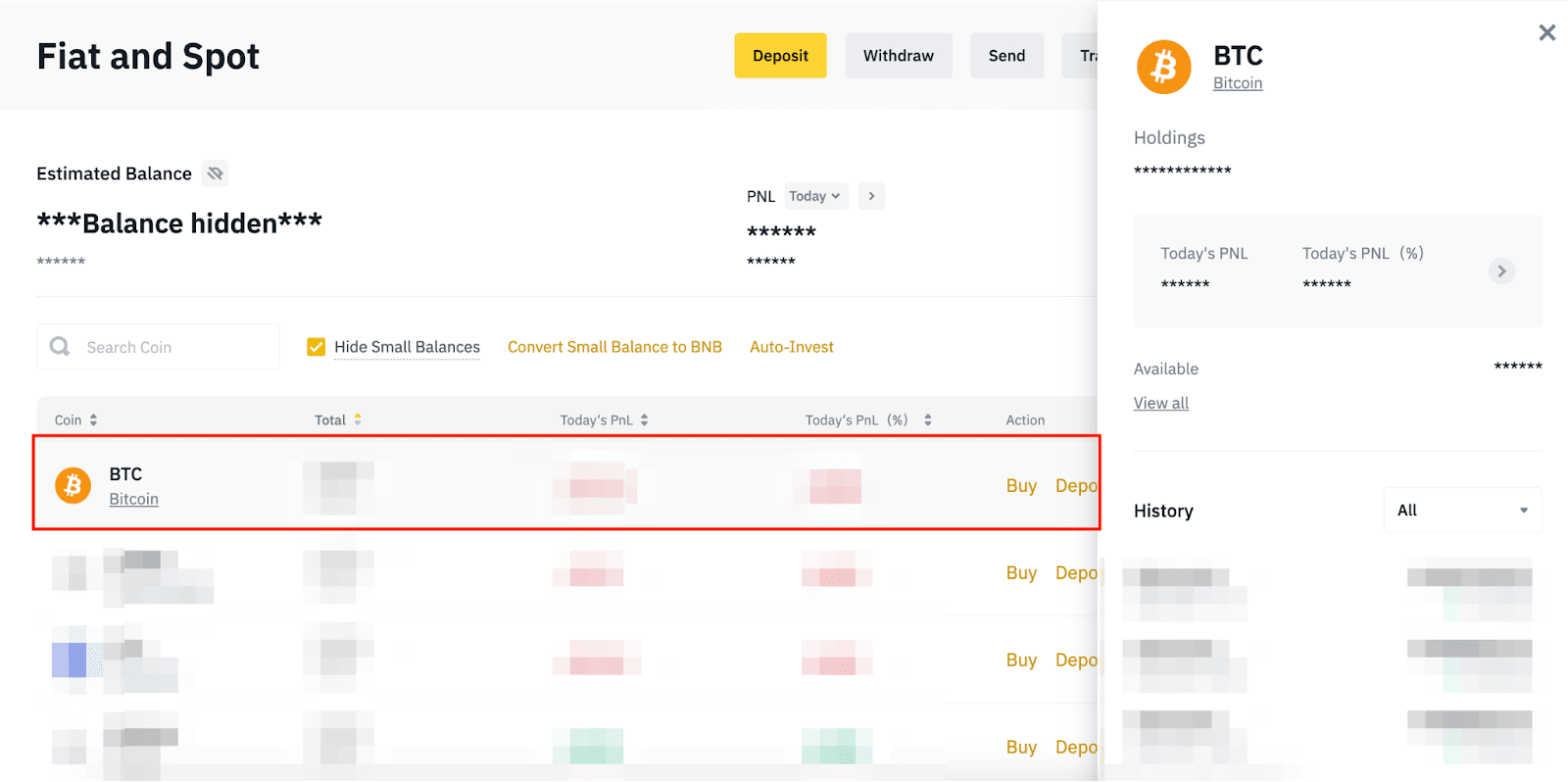Open the Convert Small Balance to BNB link
Viewport: 1568px width, 782px height.
point(614,347)
